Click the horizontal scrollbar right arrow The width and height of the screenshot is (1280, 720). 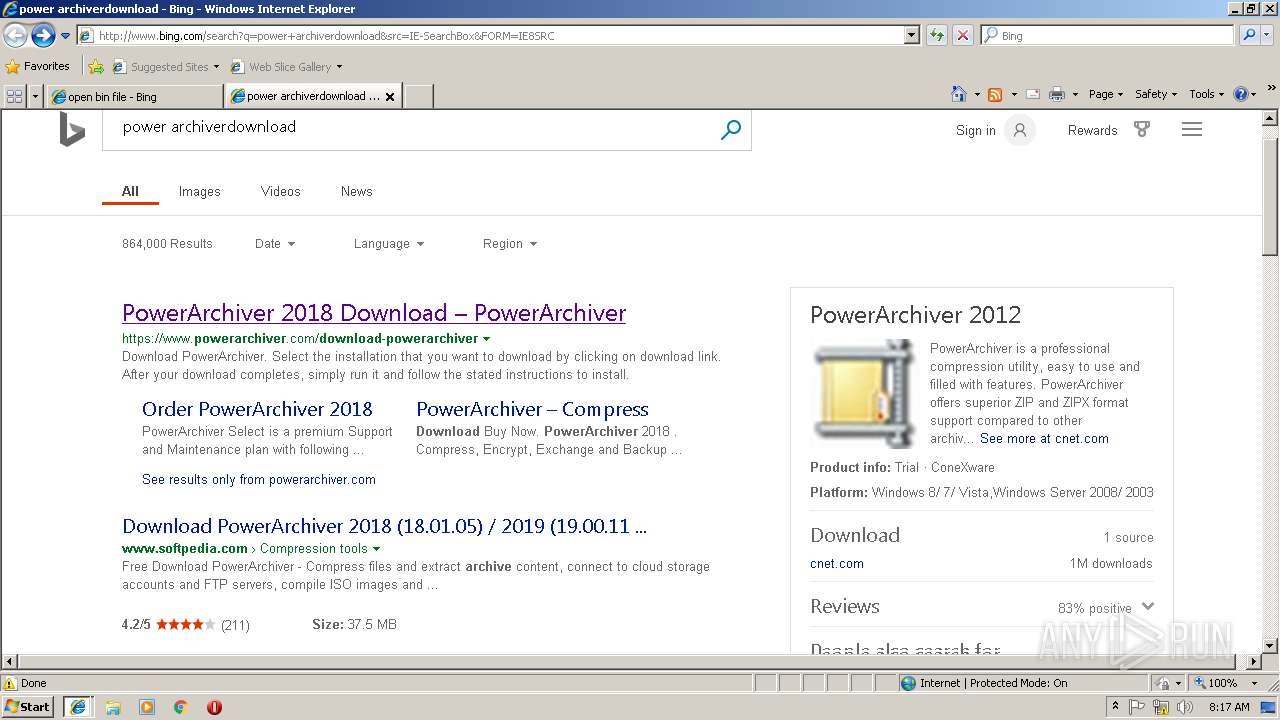(x=1254, y=662)
